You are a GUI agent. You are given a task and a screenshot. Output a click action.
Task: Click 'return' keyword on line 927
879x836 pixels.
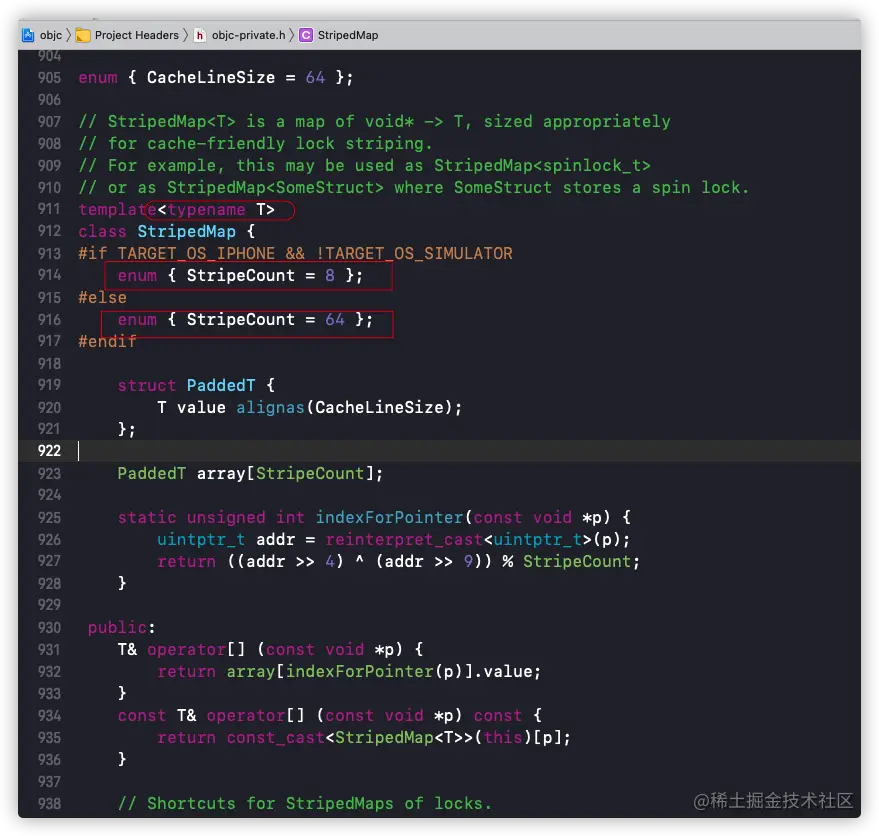(x=186, y=562)
